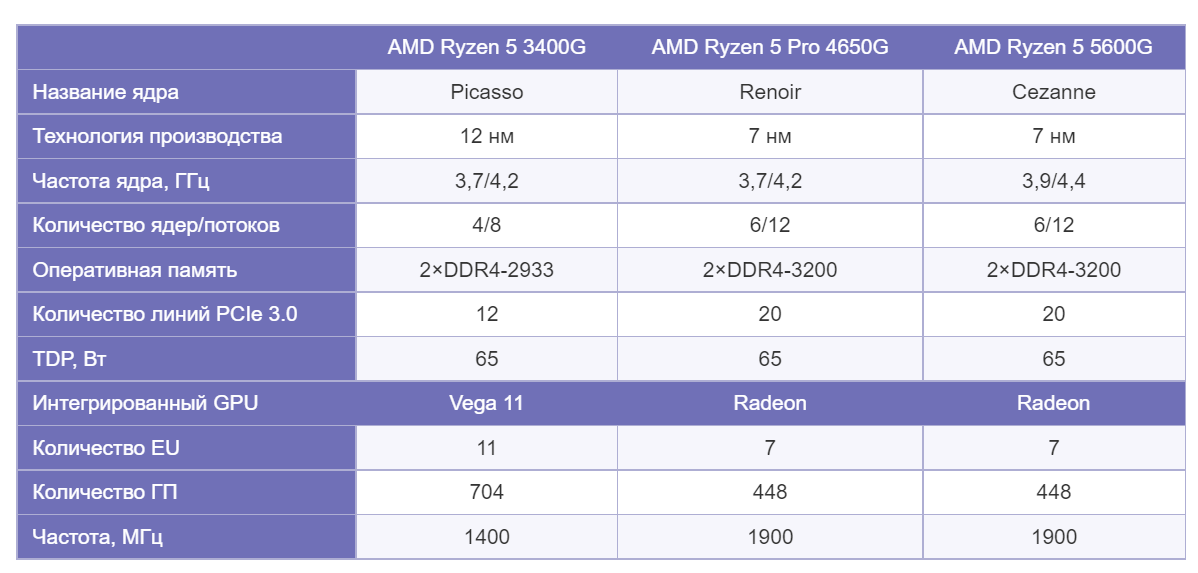This screenshot has height=573, width=1198.
Task: Click the AMD Ryzen 5 3400G column header
Action: (x=486, y=47)
